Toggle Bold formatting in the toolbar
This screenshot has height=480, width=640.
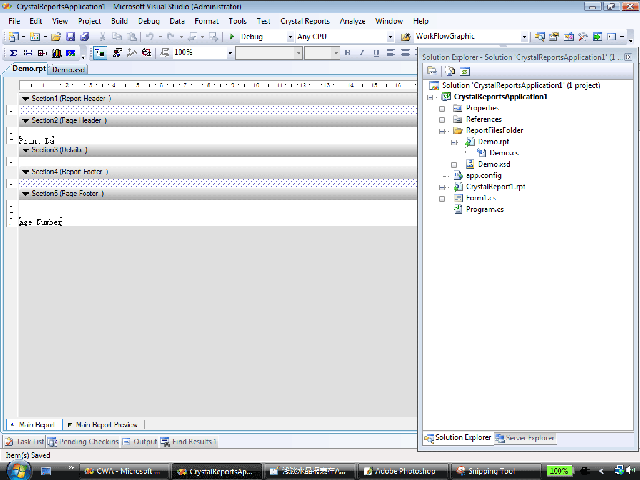(347, 53)
